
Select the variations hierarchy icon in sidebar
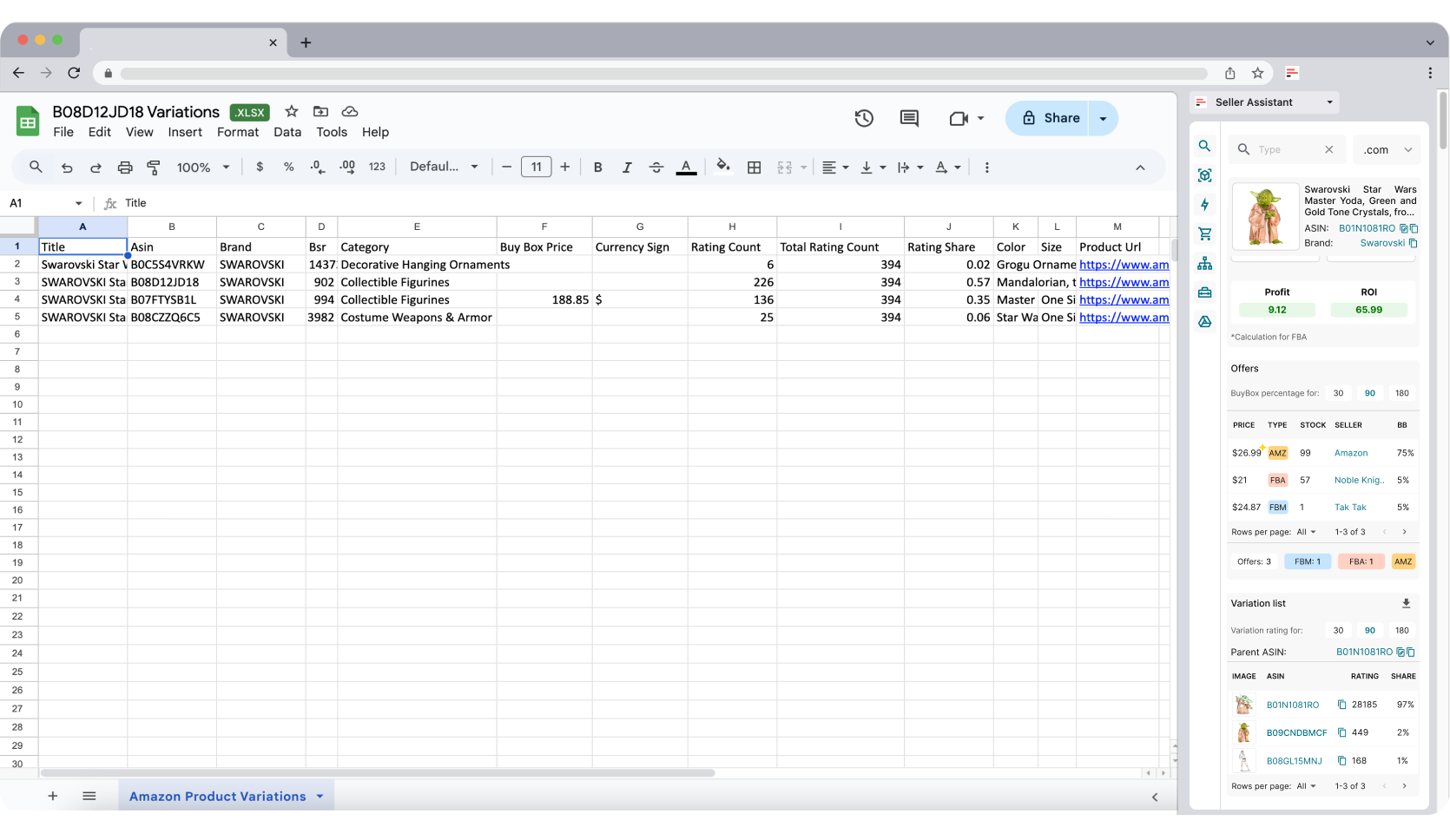(1204, 262)
